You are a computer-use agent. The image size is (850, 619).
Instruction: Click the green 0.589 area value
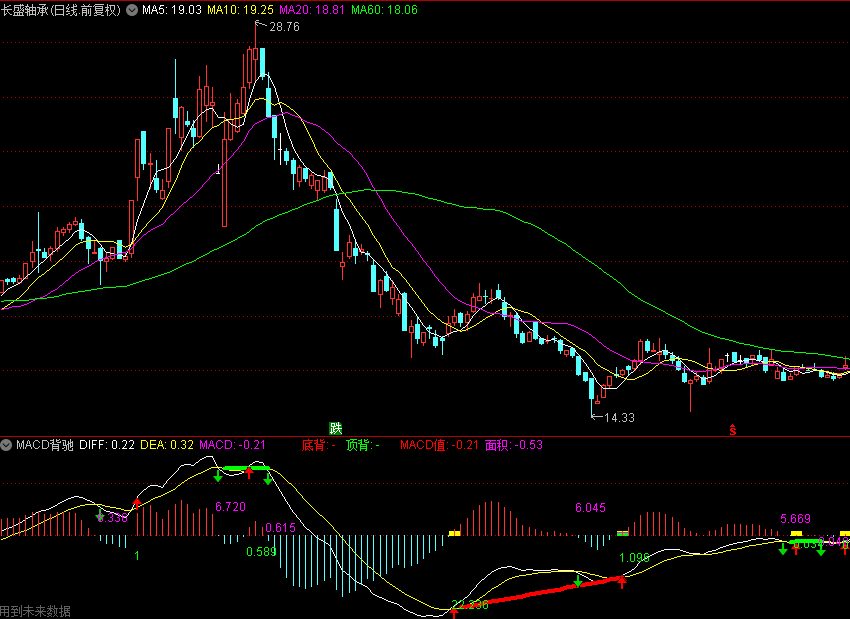click(x=261, y=552)
